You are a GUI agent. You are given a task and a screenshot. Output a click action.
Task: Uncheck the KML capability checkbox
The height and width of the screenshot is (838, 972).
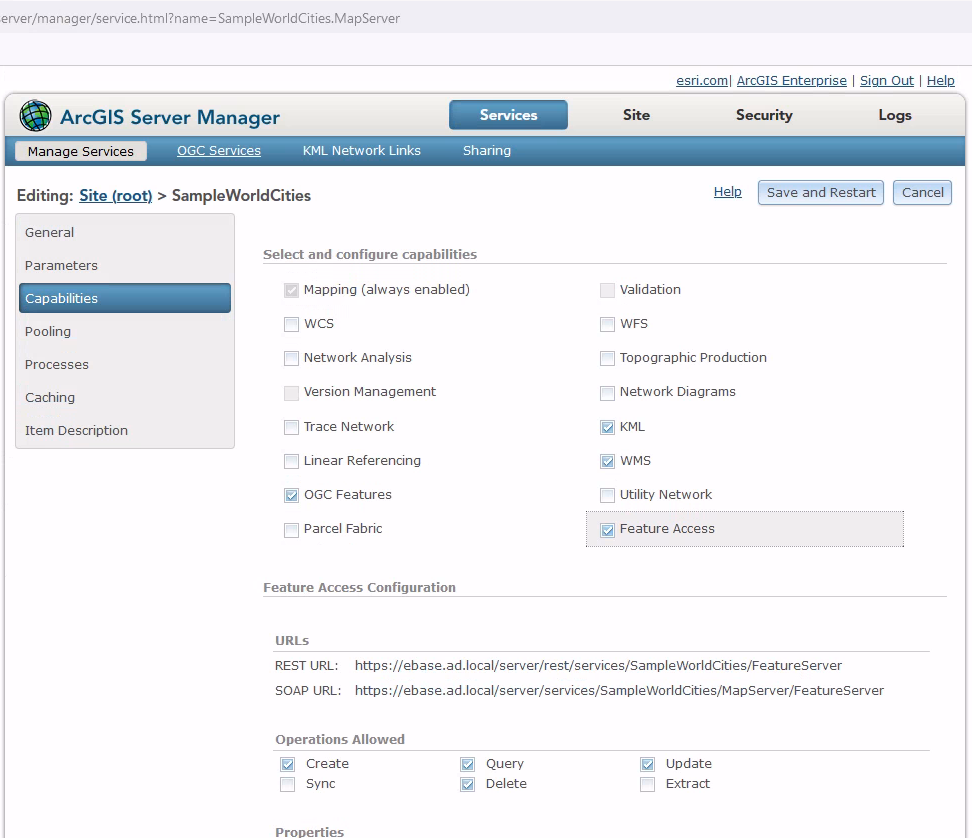[608, 427]
